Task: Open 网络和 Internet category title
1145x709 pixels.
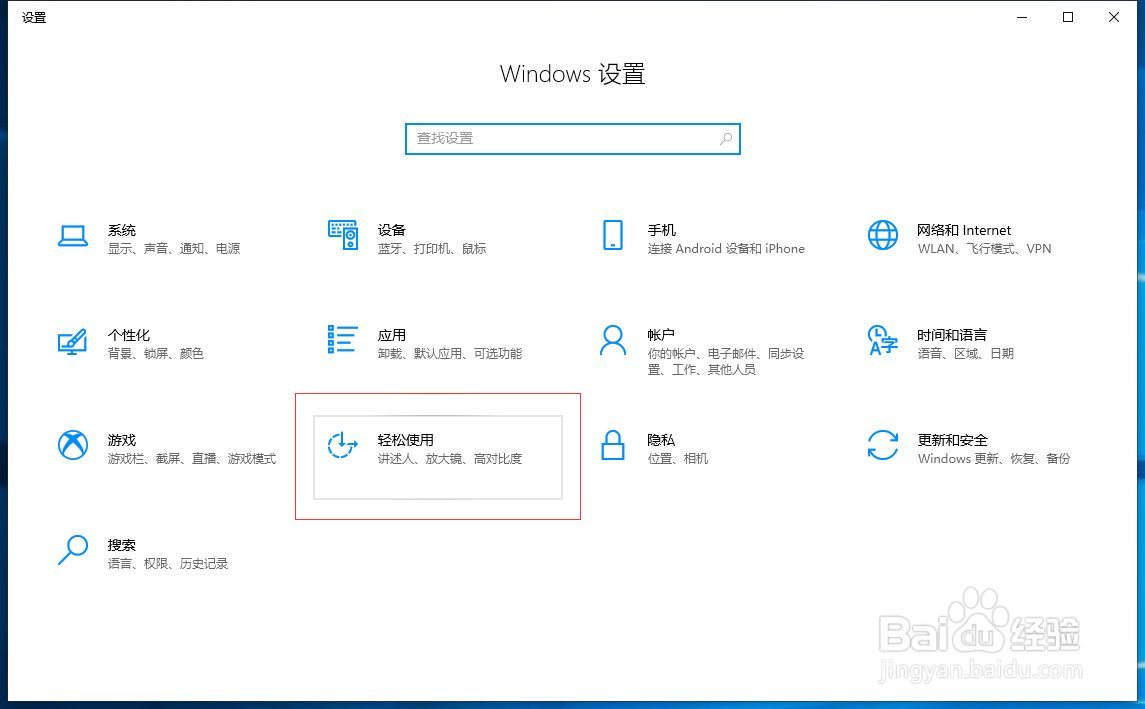Action: (x=964, y=230)
